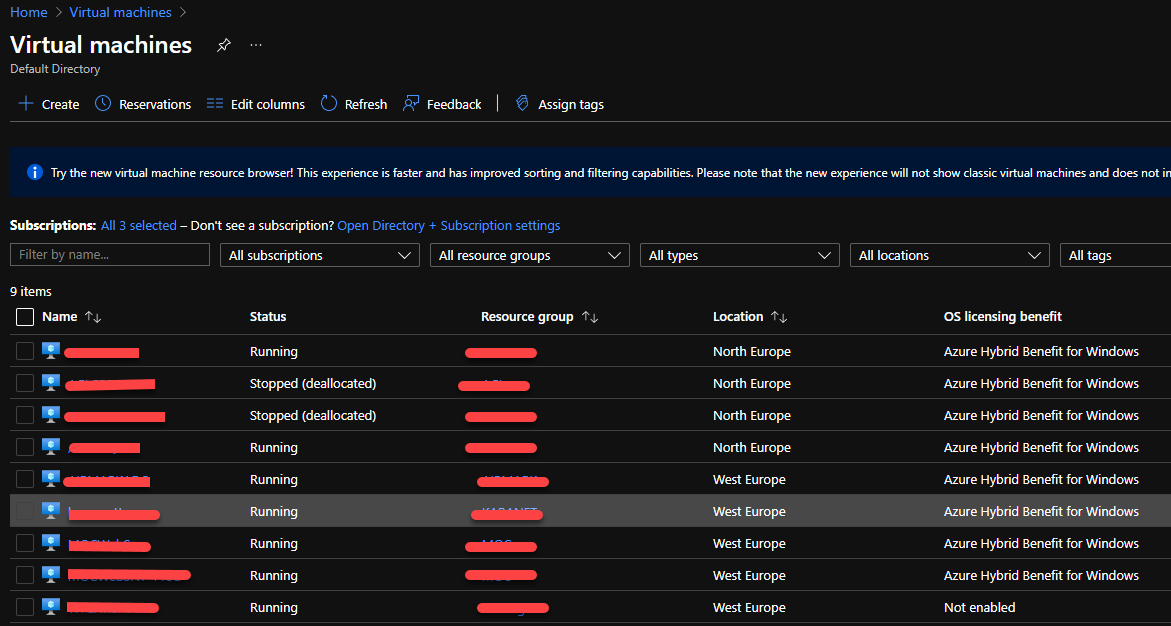Open Directory + Subscription settings link

point(448,226)
